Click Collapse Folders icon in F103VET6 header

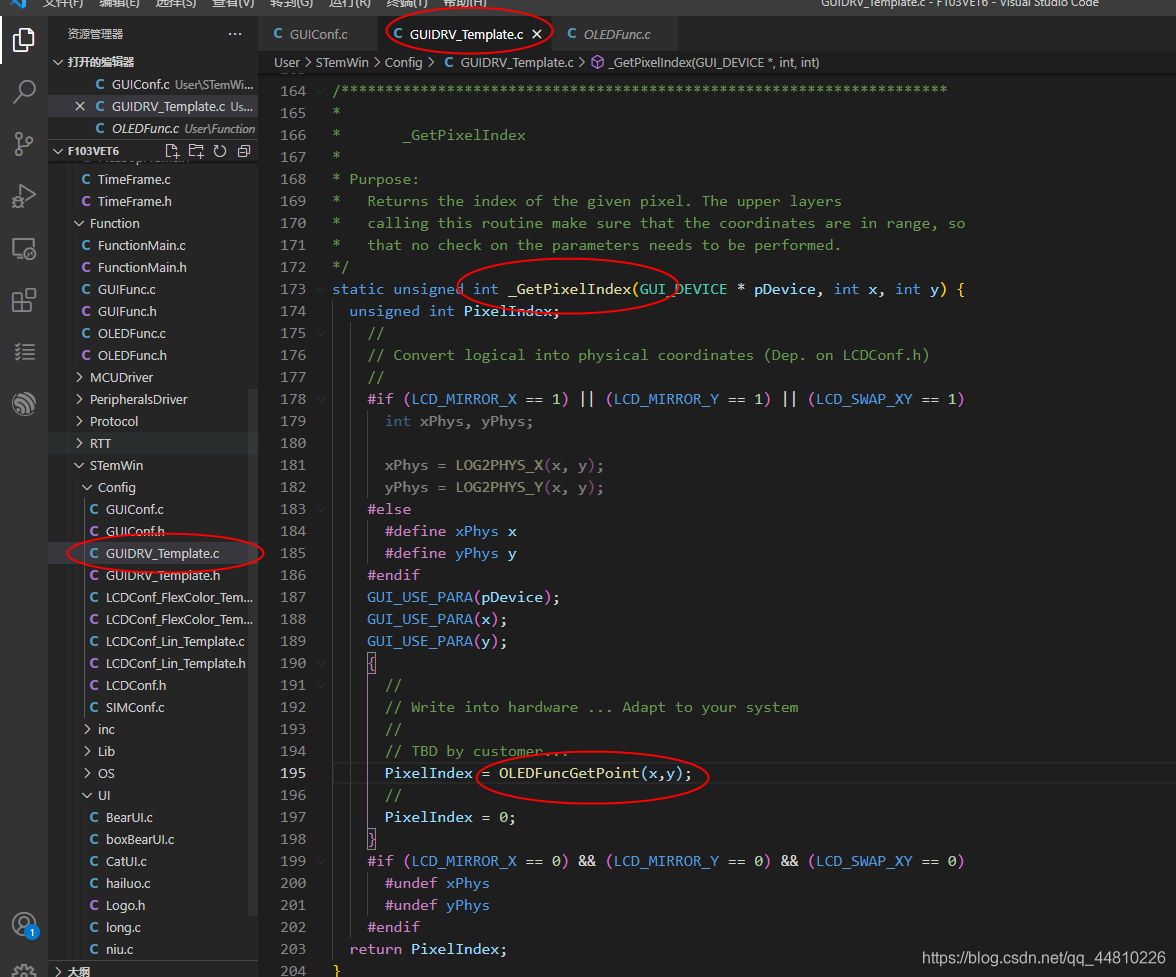click(x=244, y=151)
